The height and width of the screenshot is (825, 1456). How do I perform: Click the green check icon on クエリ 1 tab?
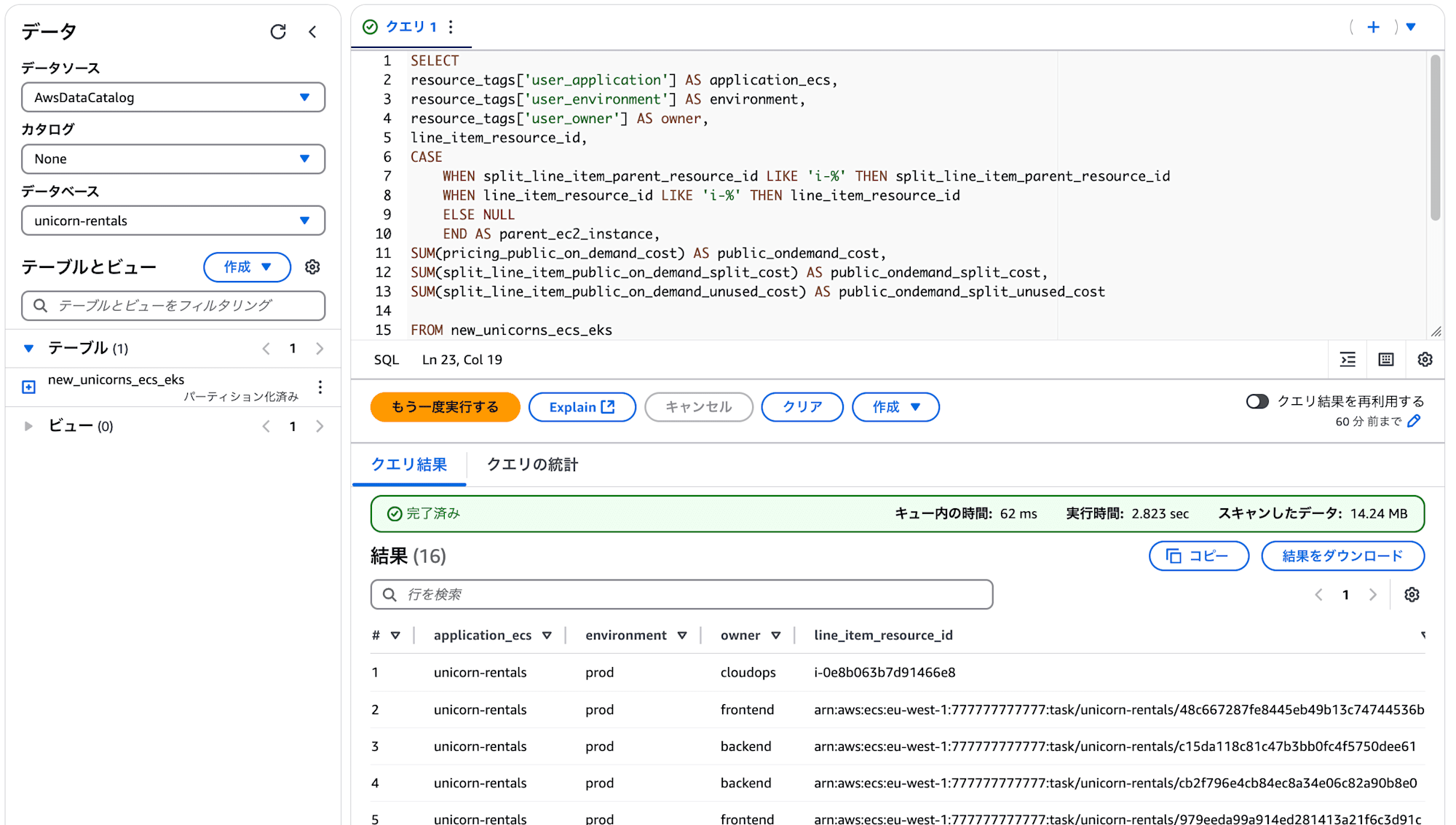[x=371, y=27]
